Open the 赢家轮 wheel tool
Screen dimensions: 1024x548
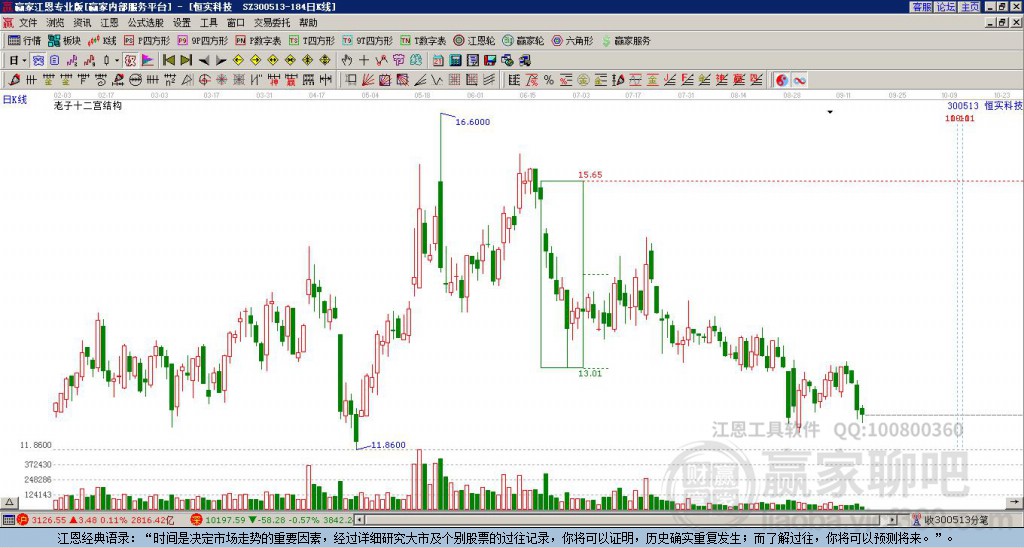523,40
